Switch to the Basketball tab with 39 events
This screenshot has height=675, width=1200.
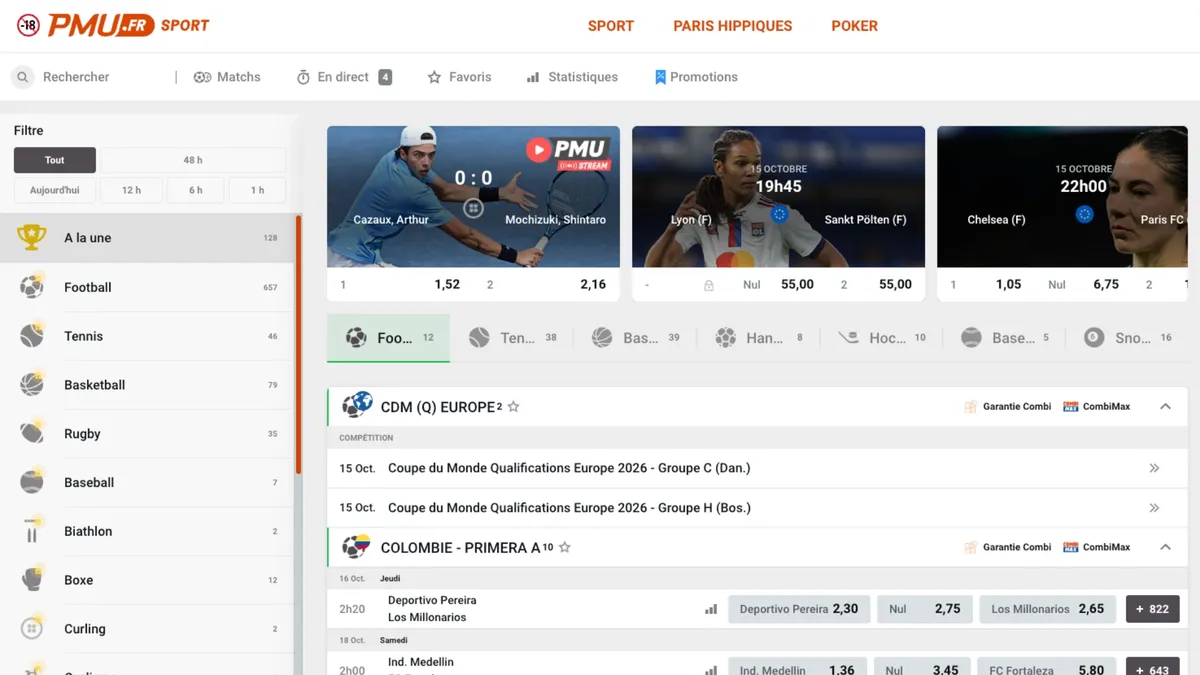pos(635,338)
